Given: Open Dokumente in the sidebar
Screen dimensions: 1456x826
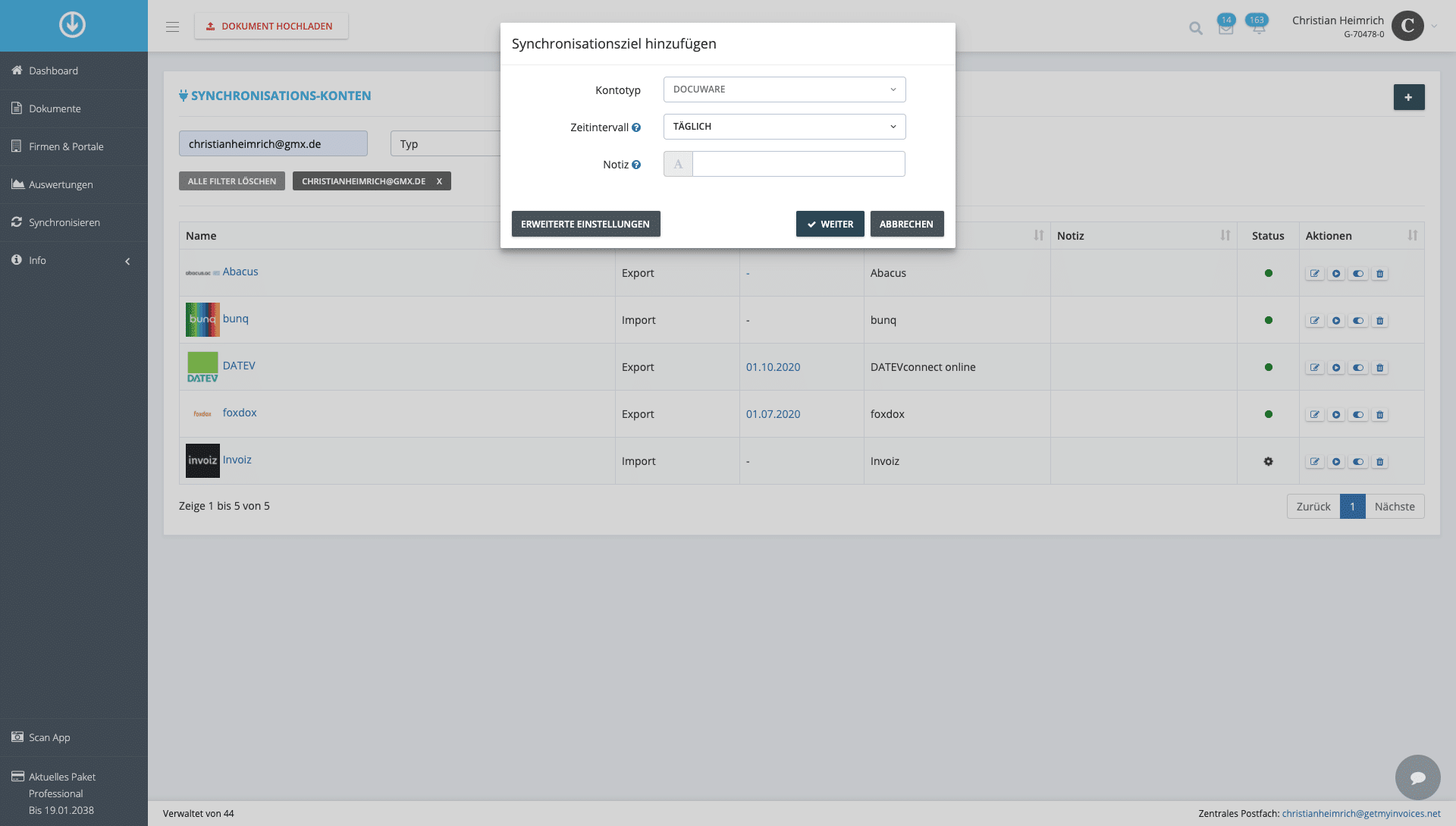Looking at the screenshot, I should pyautogui.click(x=74, y=108).
